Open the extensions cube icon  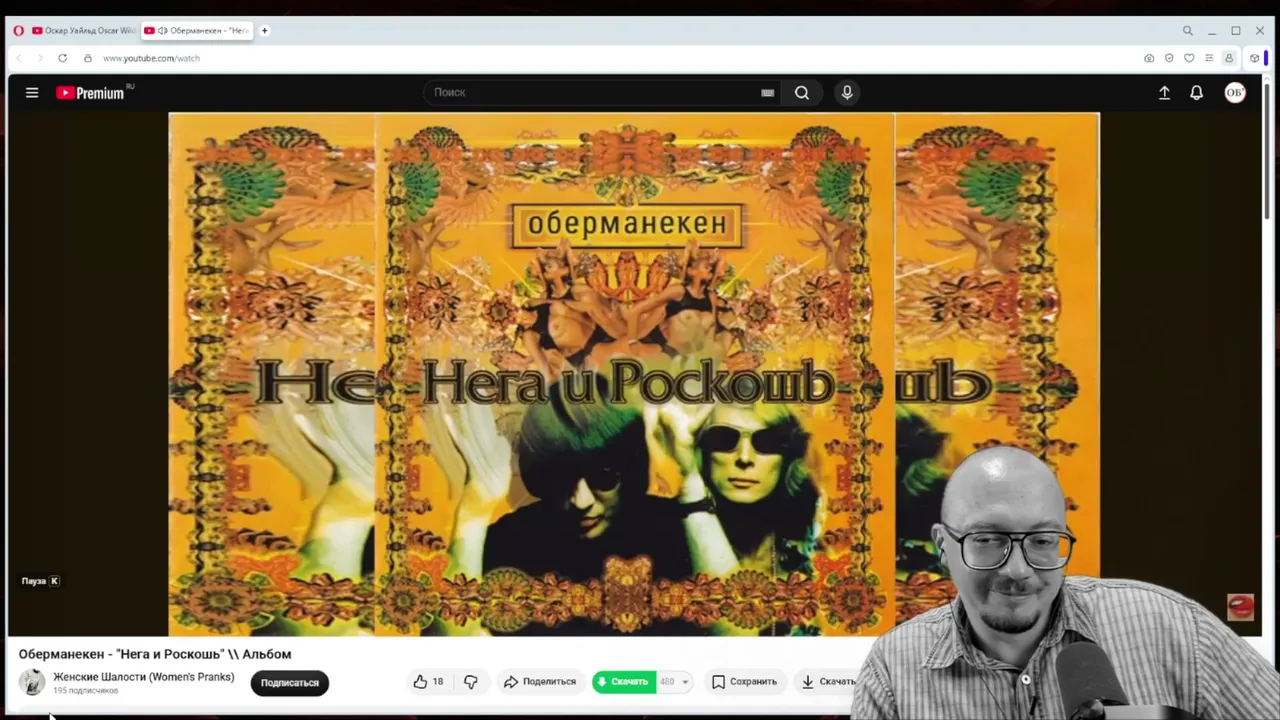click(x=1254, y=58)
